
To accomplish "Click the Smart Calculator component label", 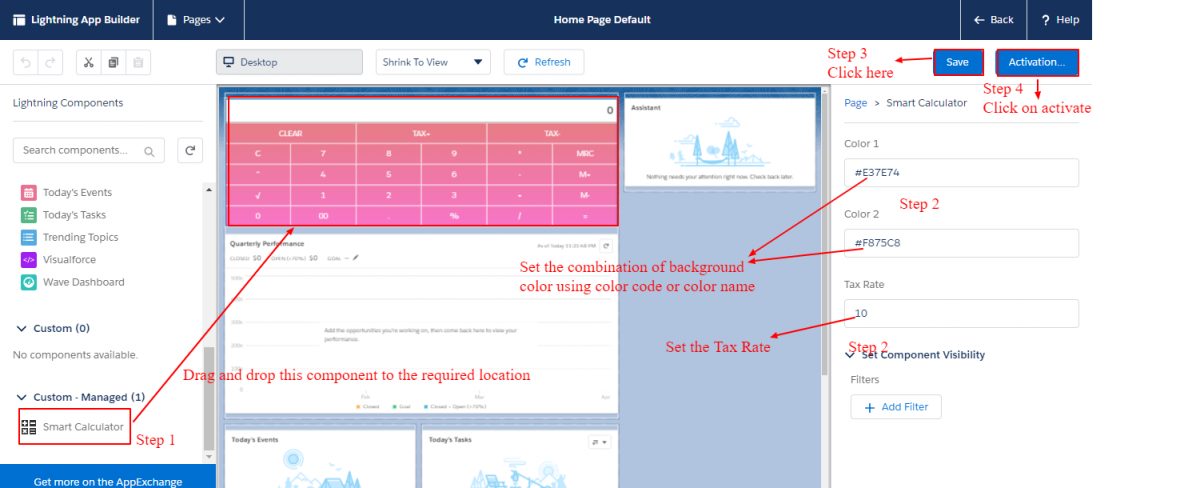I will (x=84, y=427).
